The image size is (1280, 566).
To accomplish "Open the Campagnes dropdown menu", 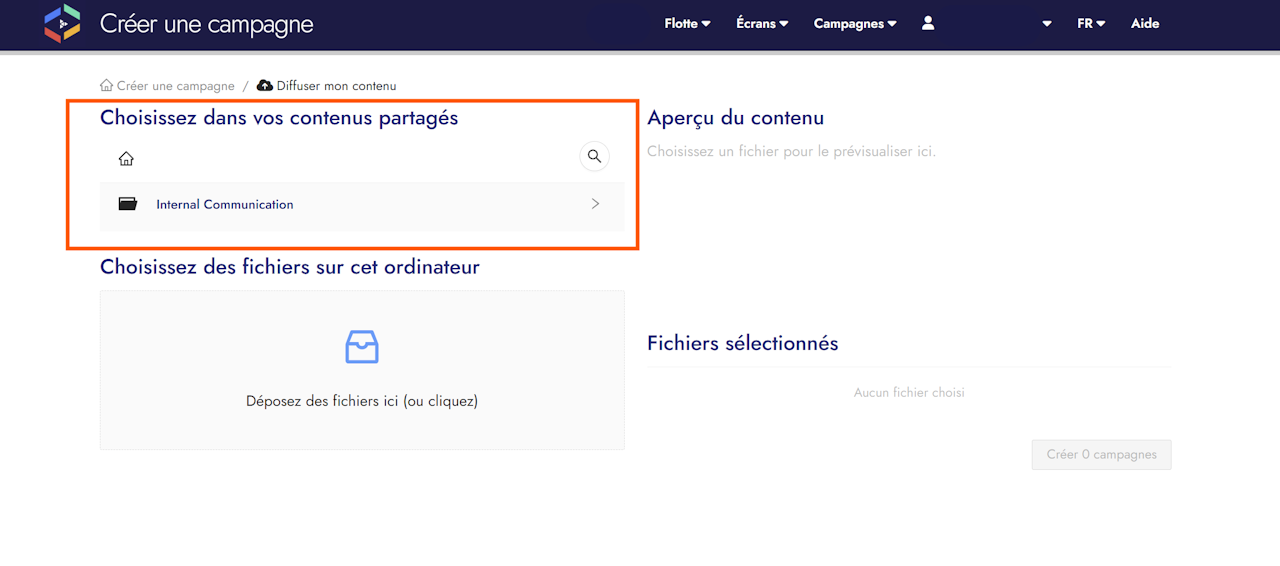I will coord(855,24).
